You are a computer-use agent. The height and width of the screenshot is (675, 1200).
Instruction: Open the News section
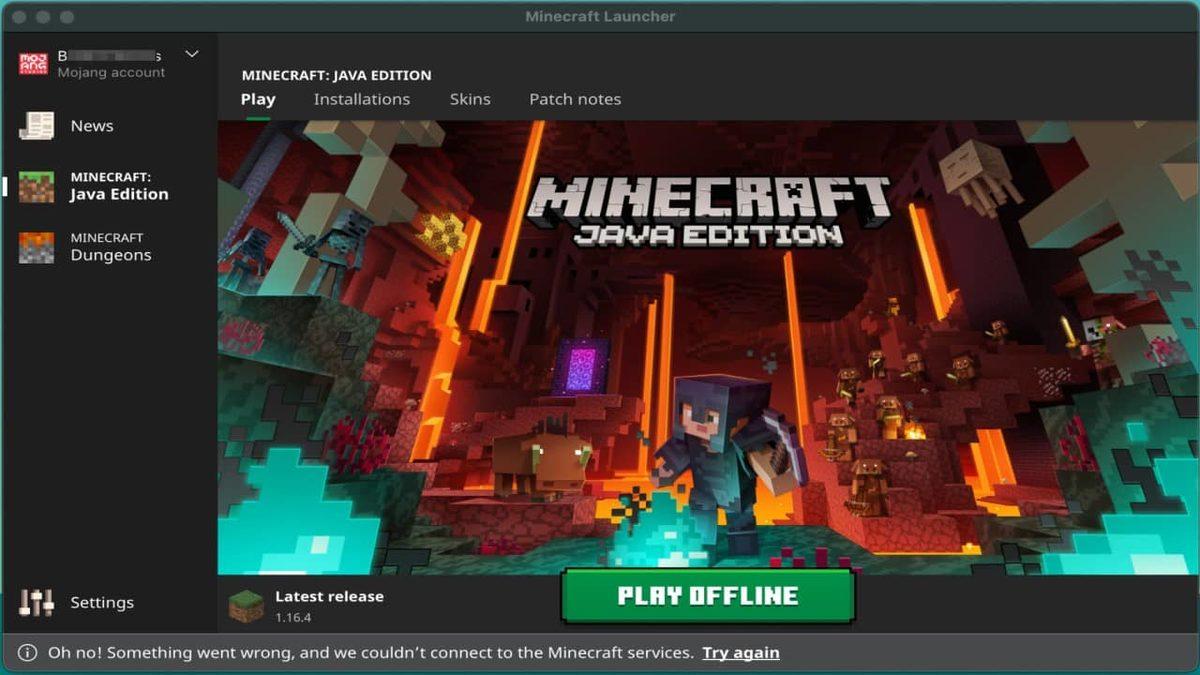tap(91, 125)
